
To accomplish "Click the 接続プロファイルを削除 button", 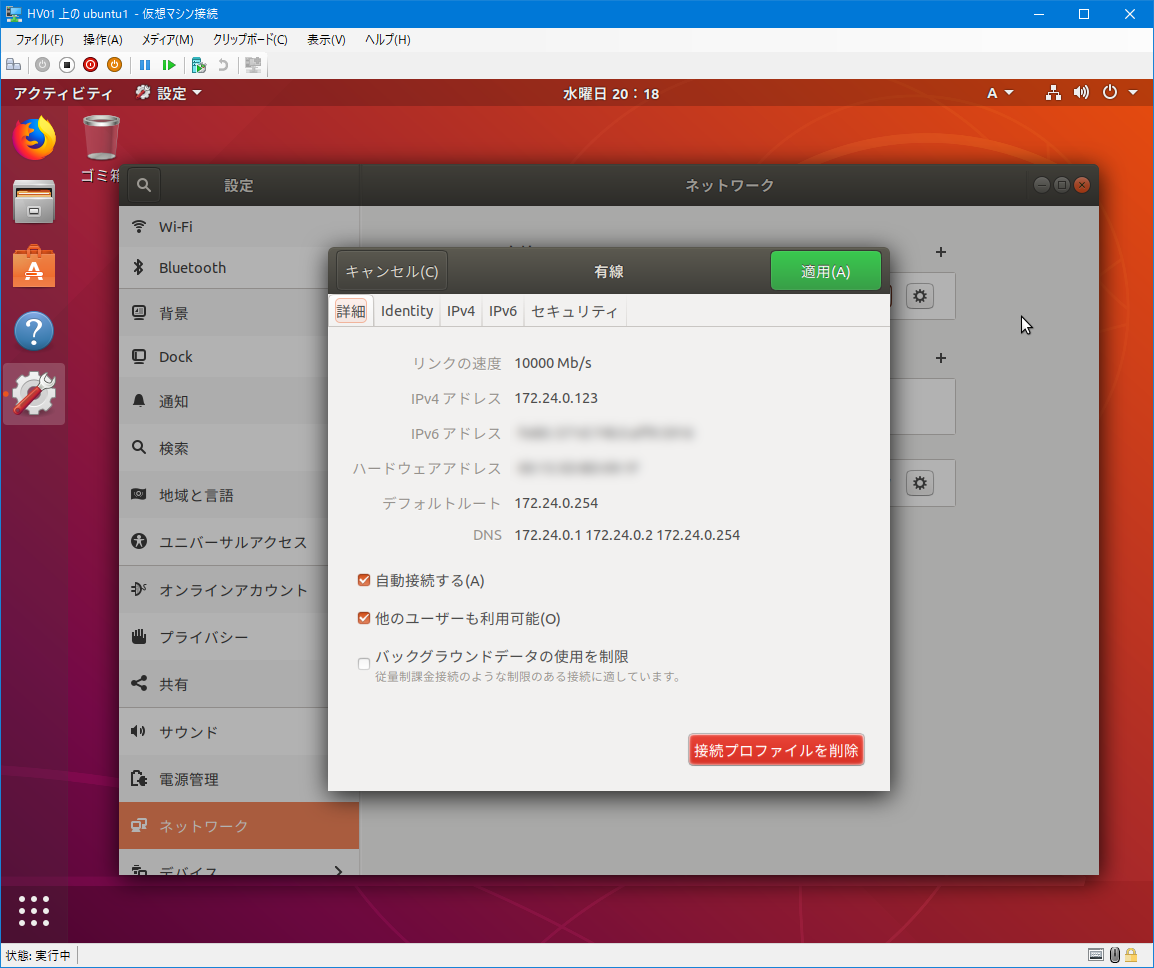I will 776,750.
